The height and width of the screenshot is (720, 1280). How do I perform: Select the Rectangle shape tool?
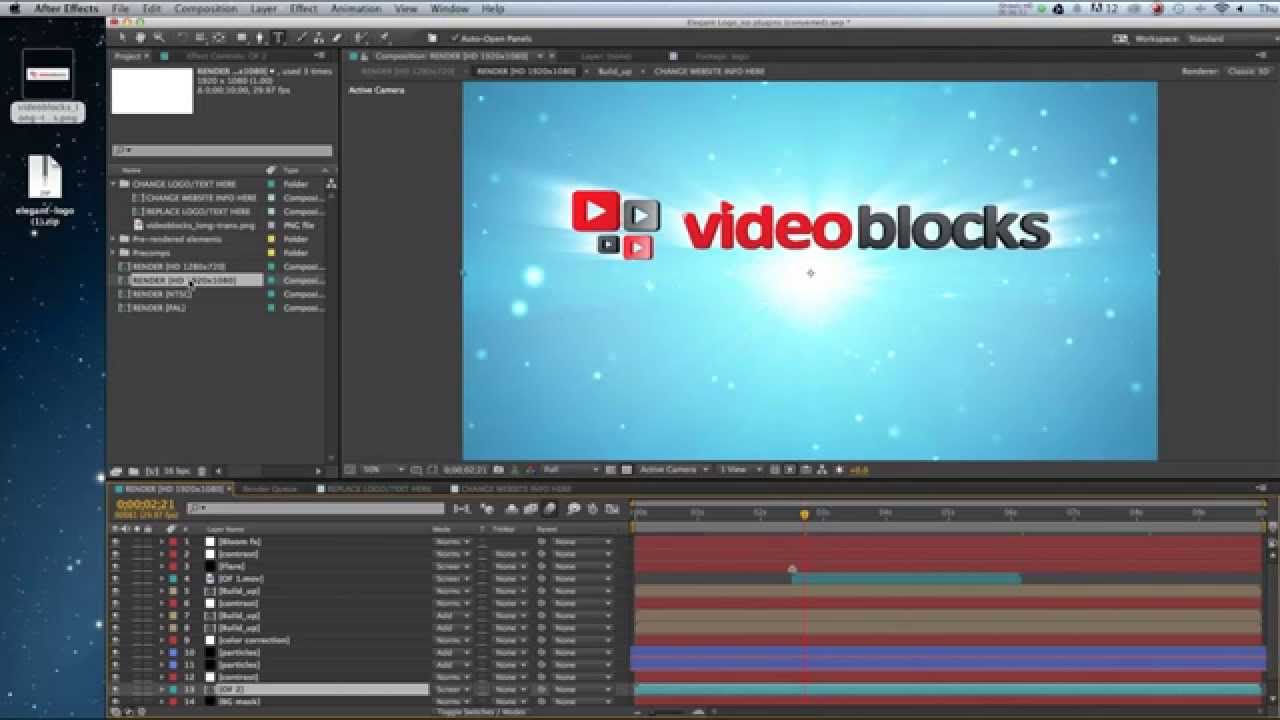click(241, 38)
